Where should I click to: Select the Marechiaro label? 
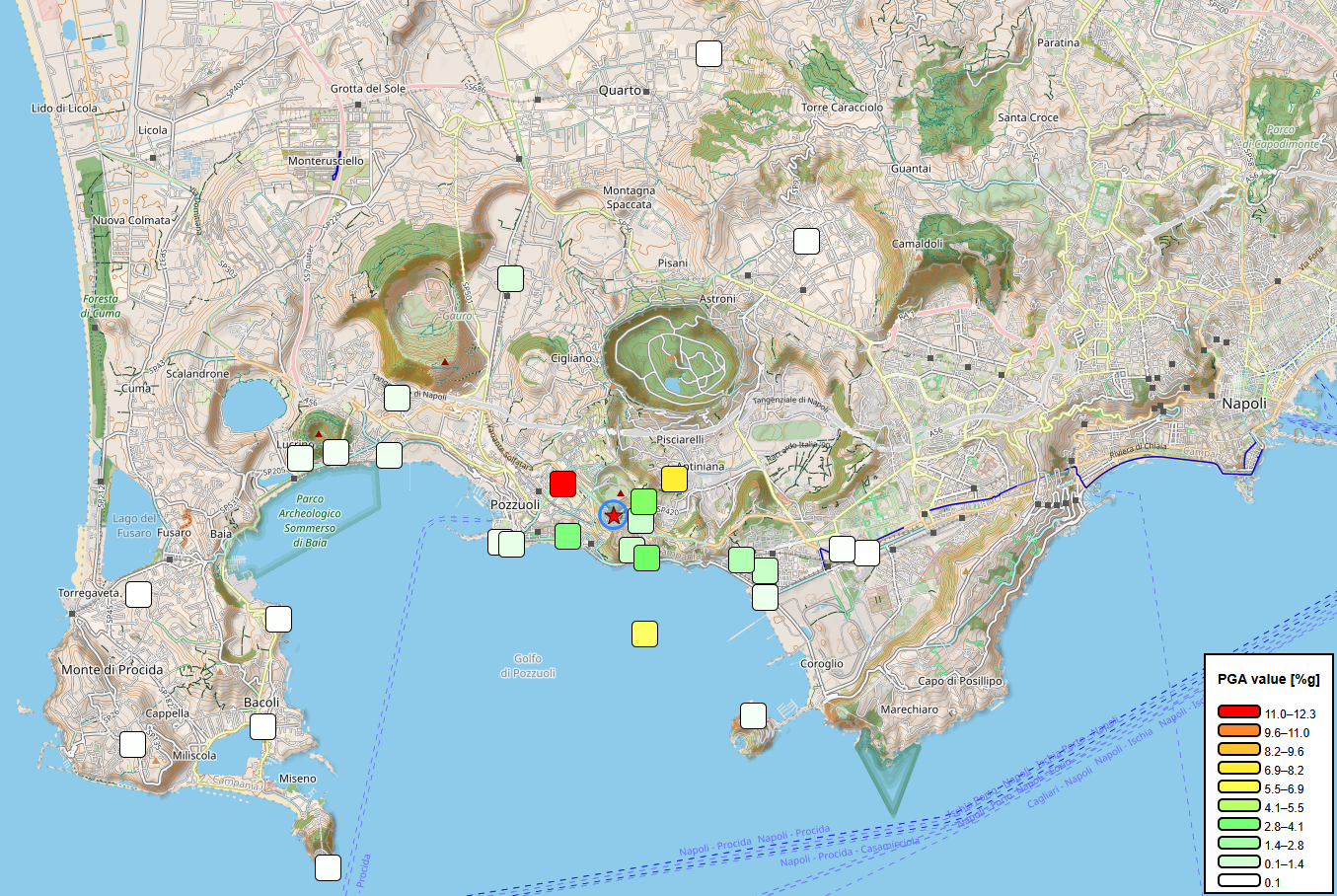(x=910, y=709)
